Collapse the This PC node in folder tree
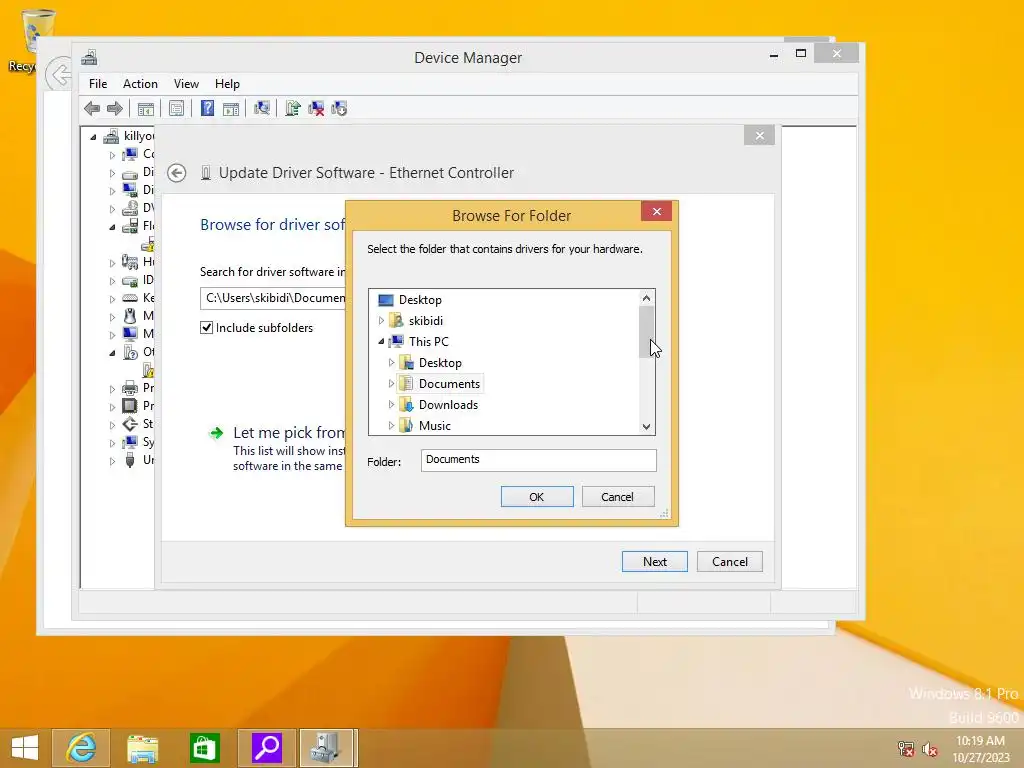The height and width of the screenshot is (768, 1024). tap(381, 342)
